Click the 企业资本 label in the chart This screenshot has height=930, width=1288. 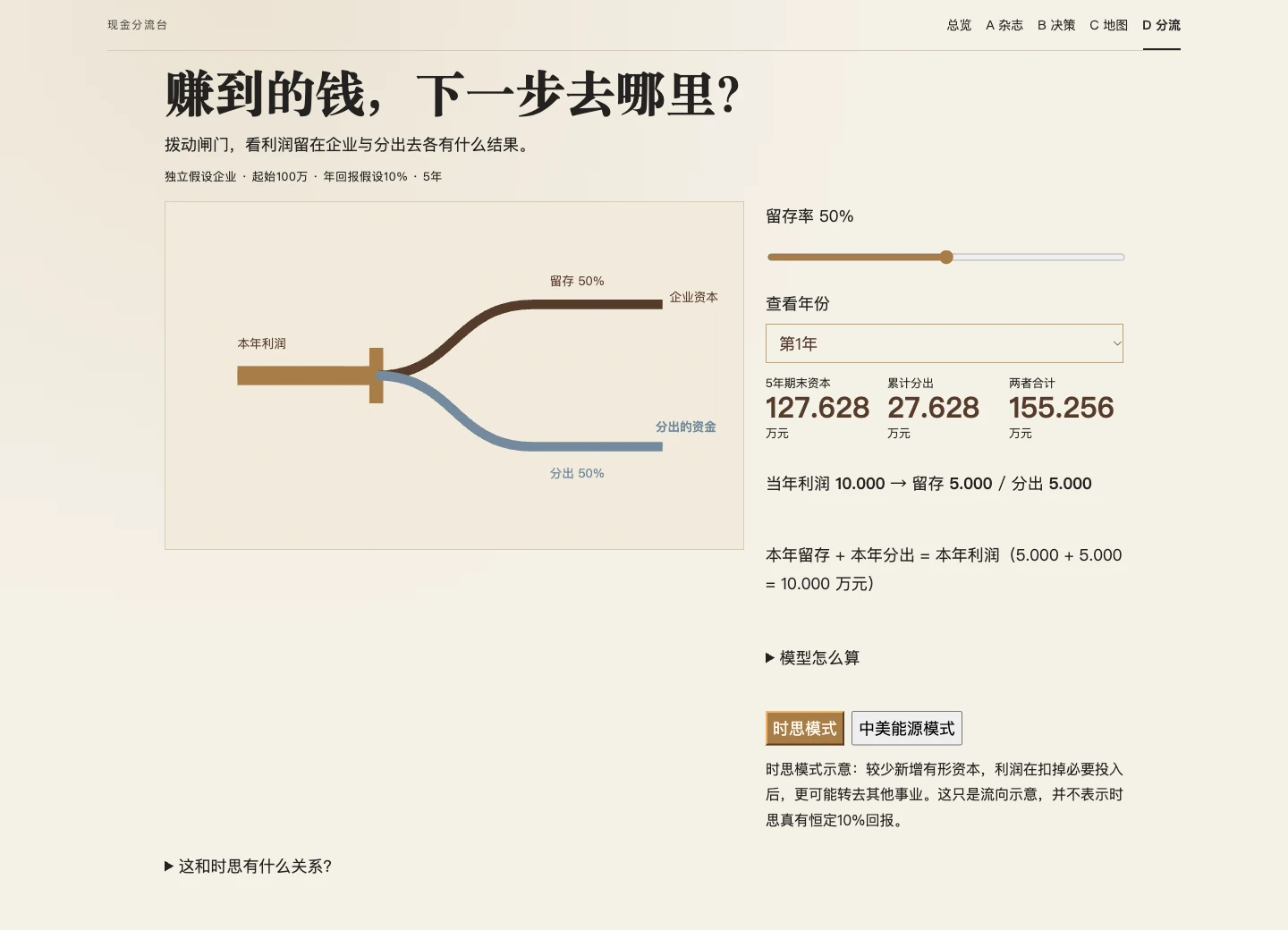point(693,297)
